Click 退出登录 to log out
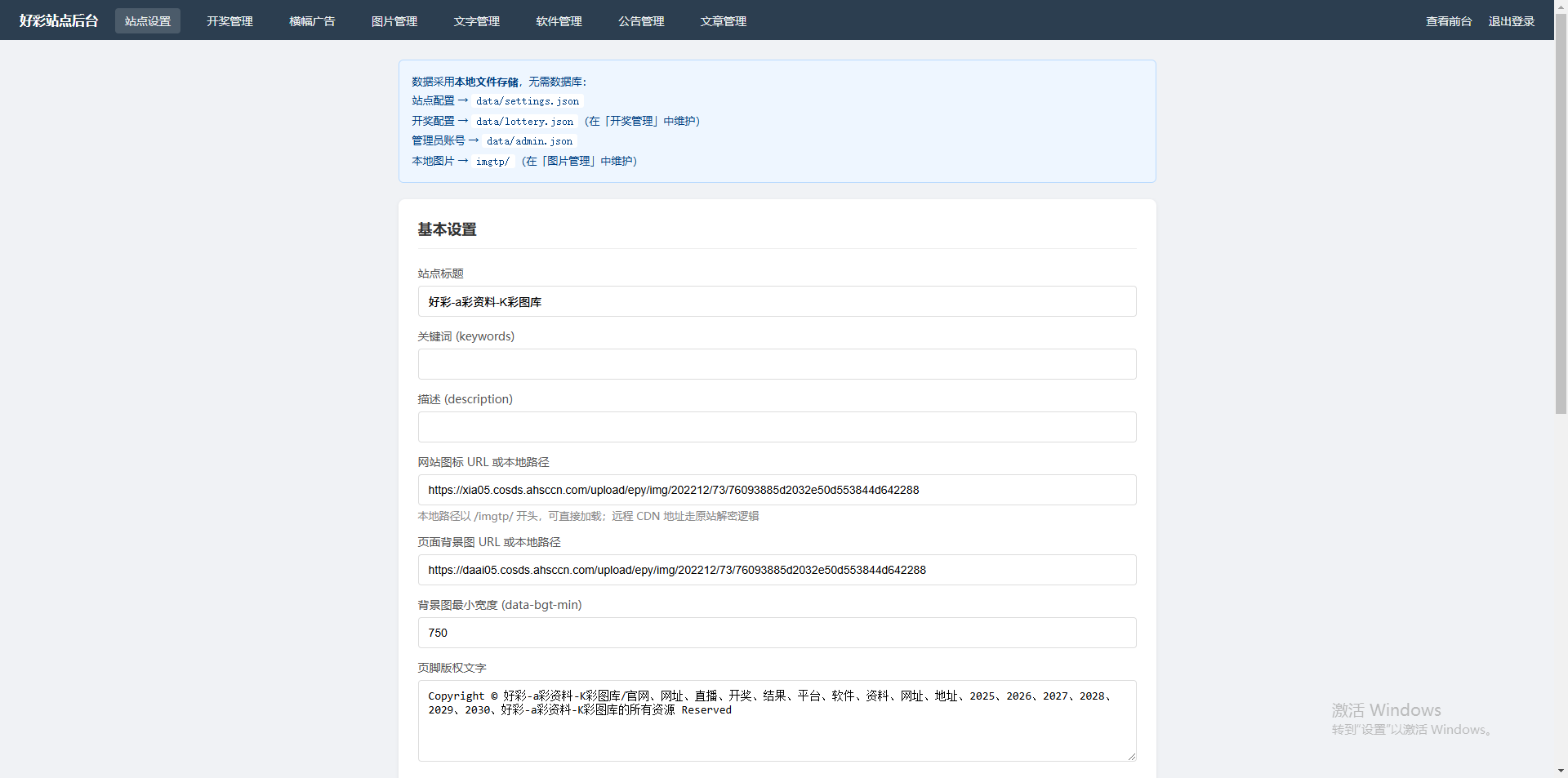 1512,21
